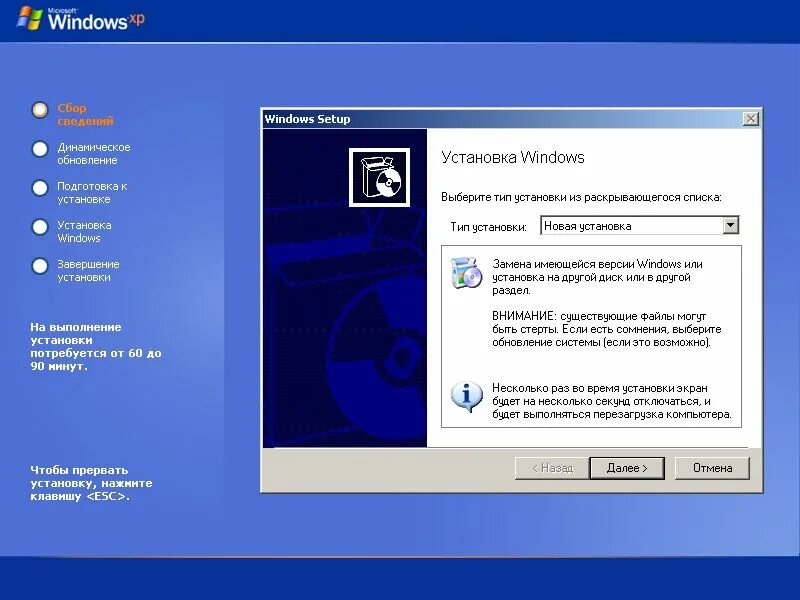Close the Windows Setup dialog

tap(750, 119)
